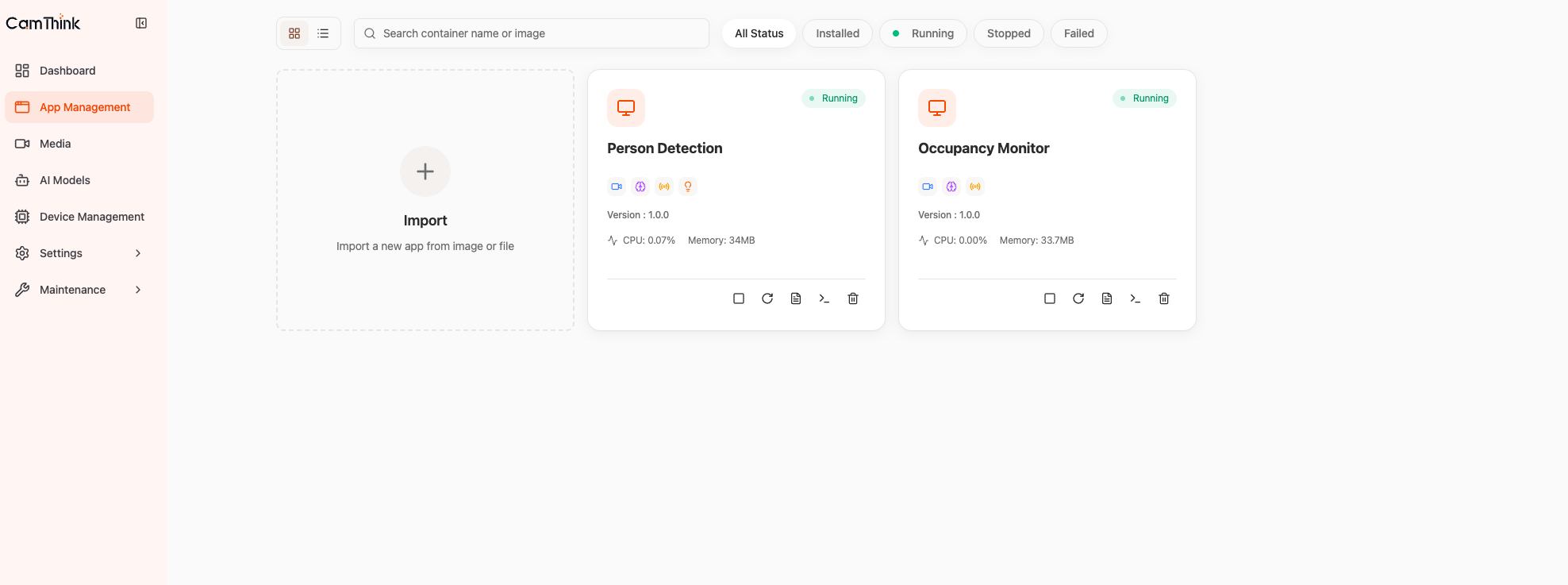
Task: Stop the Occupancy Monitor app
Action: tap(1050, 298)
